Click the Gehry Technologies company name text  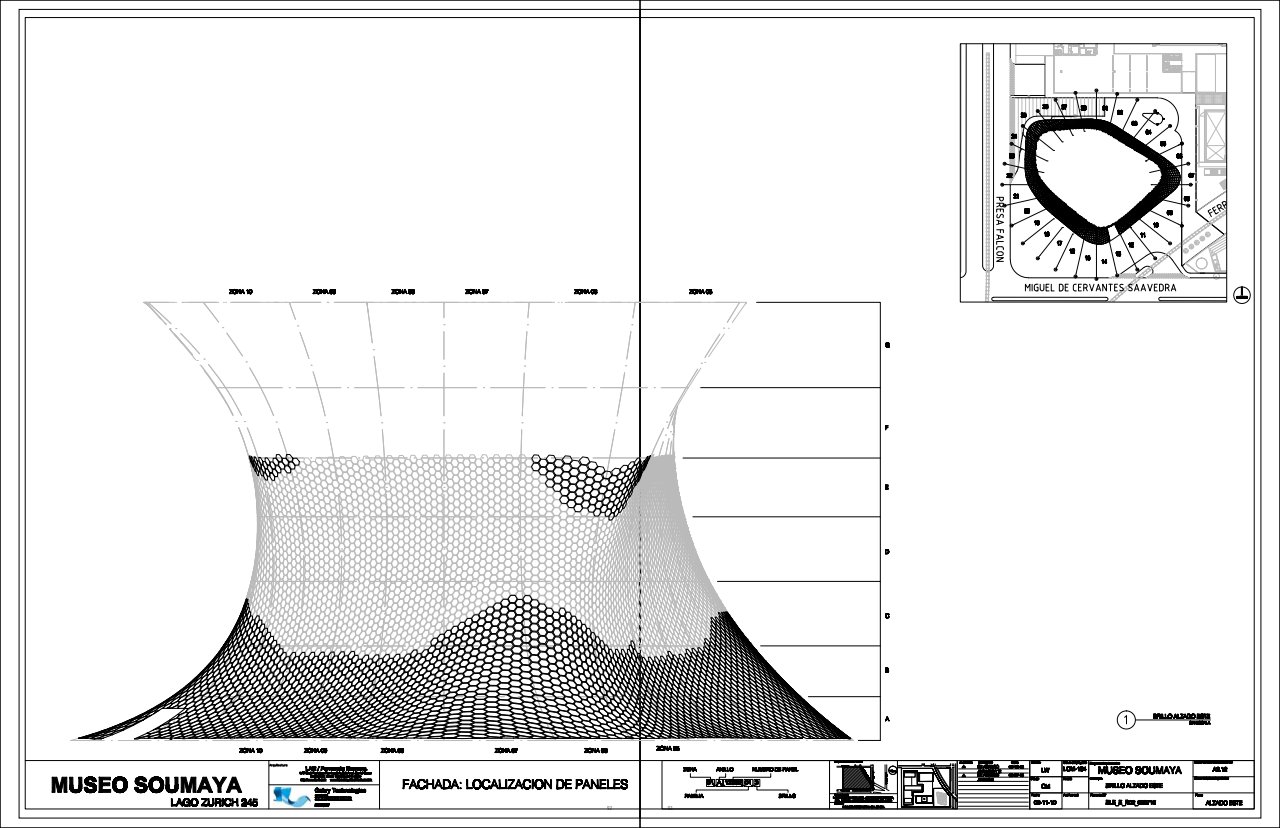tap(342, 788)
